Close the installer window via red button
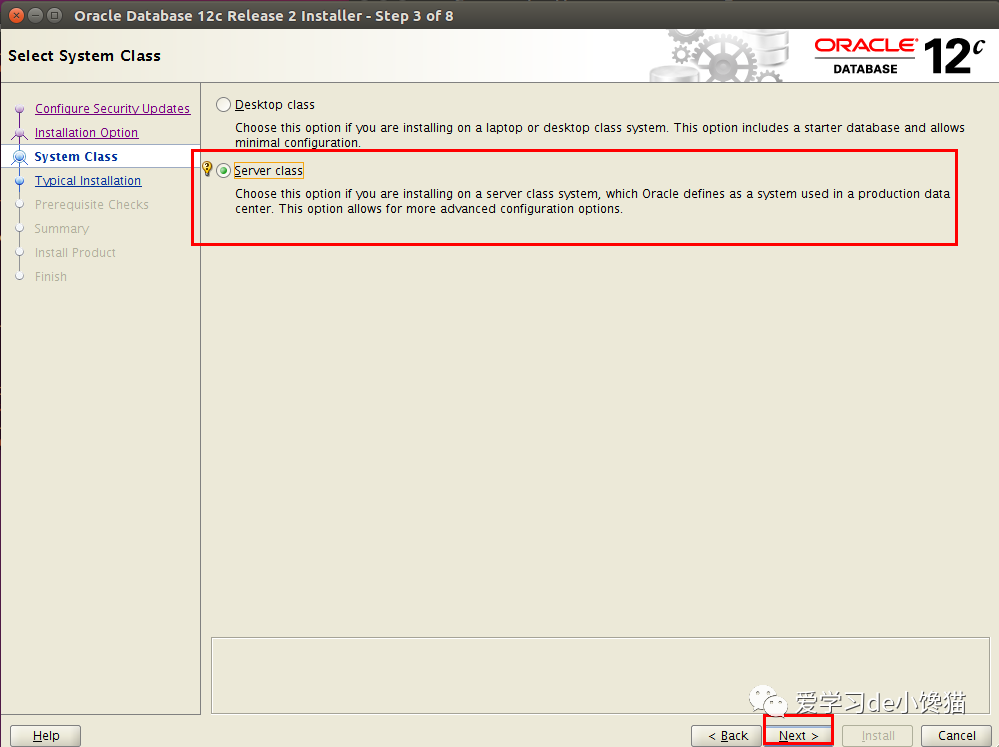Viewport: 999px width, 747px height. point(17,15)
